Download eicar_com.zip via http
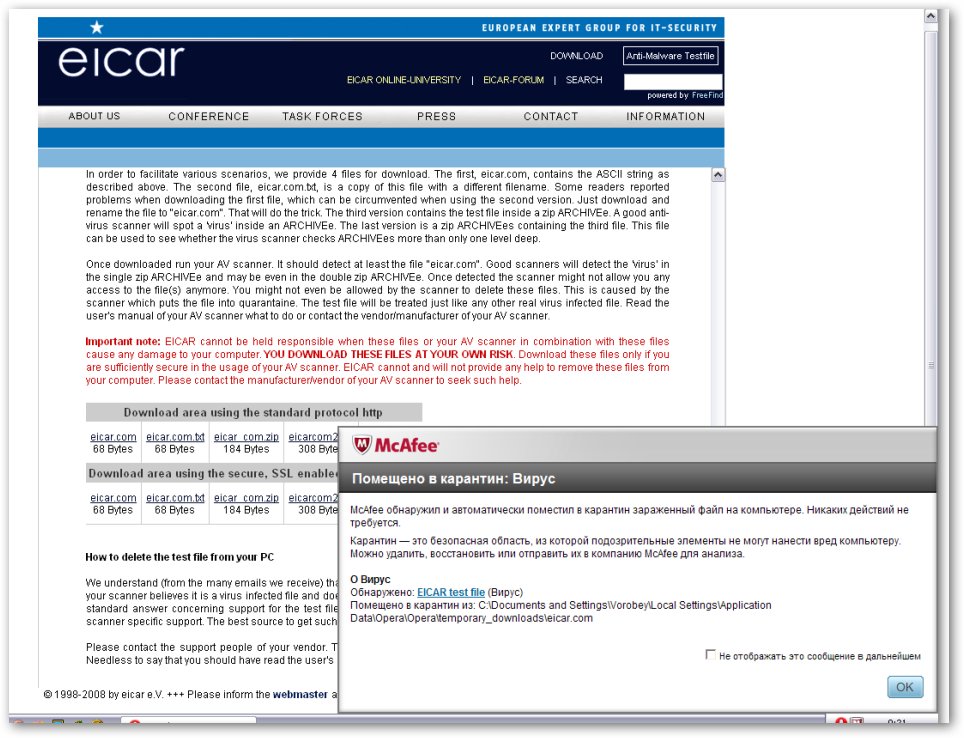This screenshot has height=738, width=964. tap(246, 437)
